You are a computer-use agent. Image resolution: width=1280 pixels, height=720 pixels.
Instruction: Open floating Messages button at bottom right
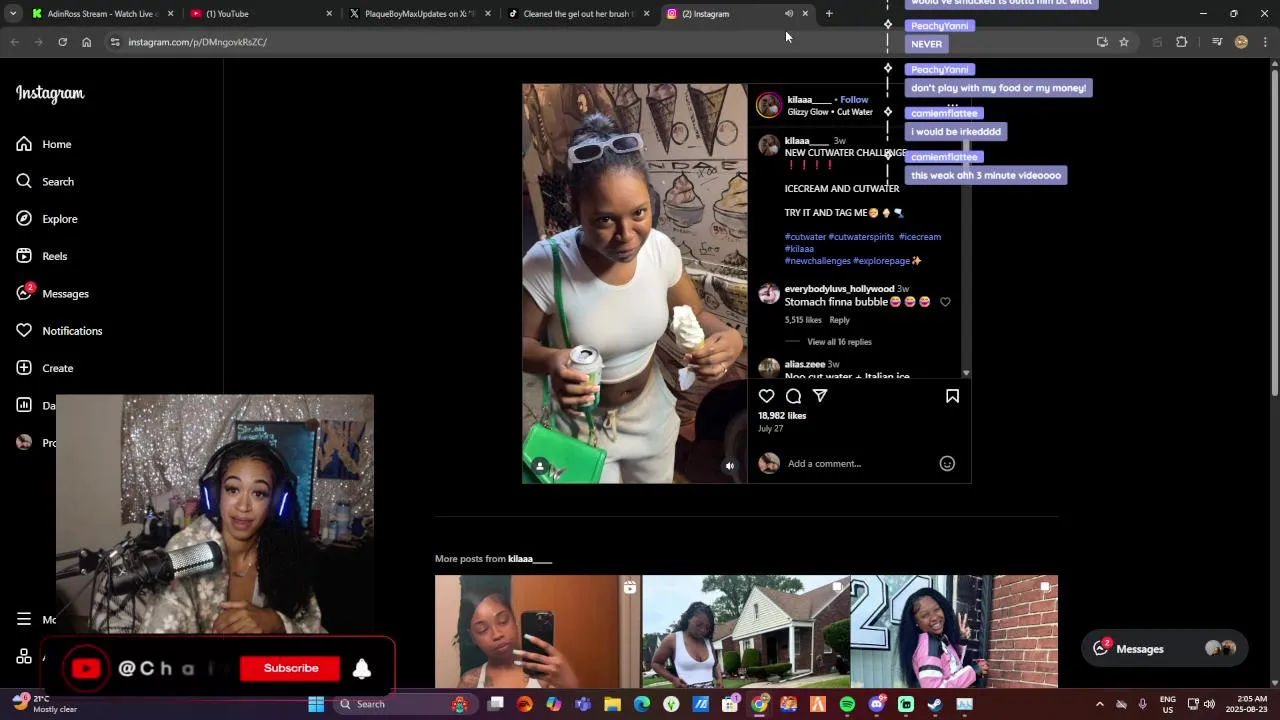pyautogui.click(x=1164, y=648)
